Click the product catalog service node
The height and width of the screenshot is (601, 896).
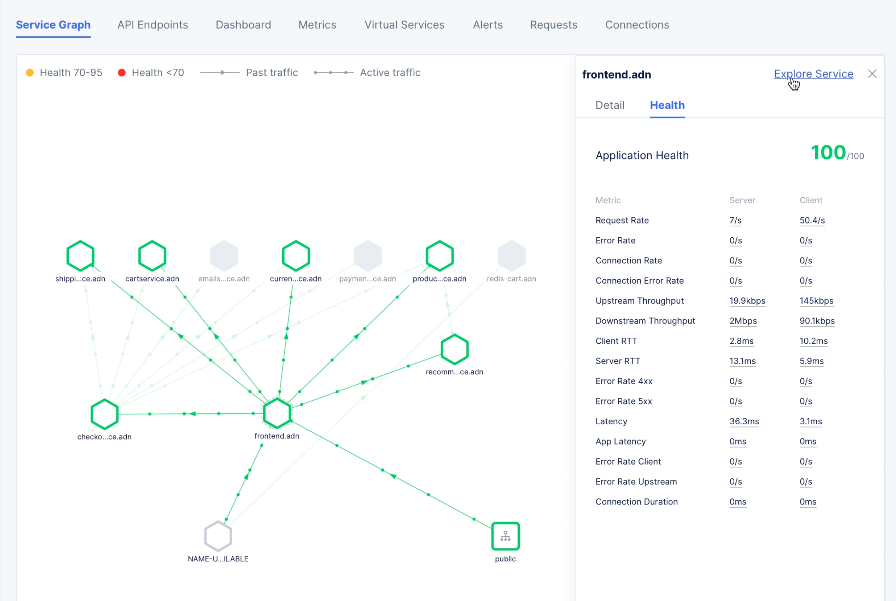(439, 254)
